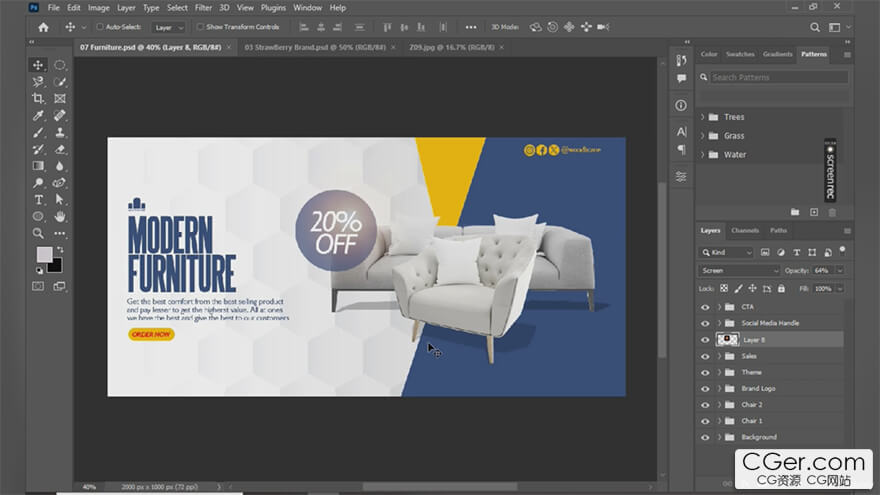Open the Screen blend mode dropdown
The image size is (880, 495).
coord(740,270)
